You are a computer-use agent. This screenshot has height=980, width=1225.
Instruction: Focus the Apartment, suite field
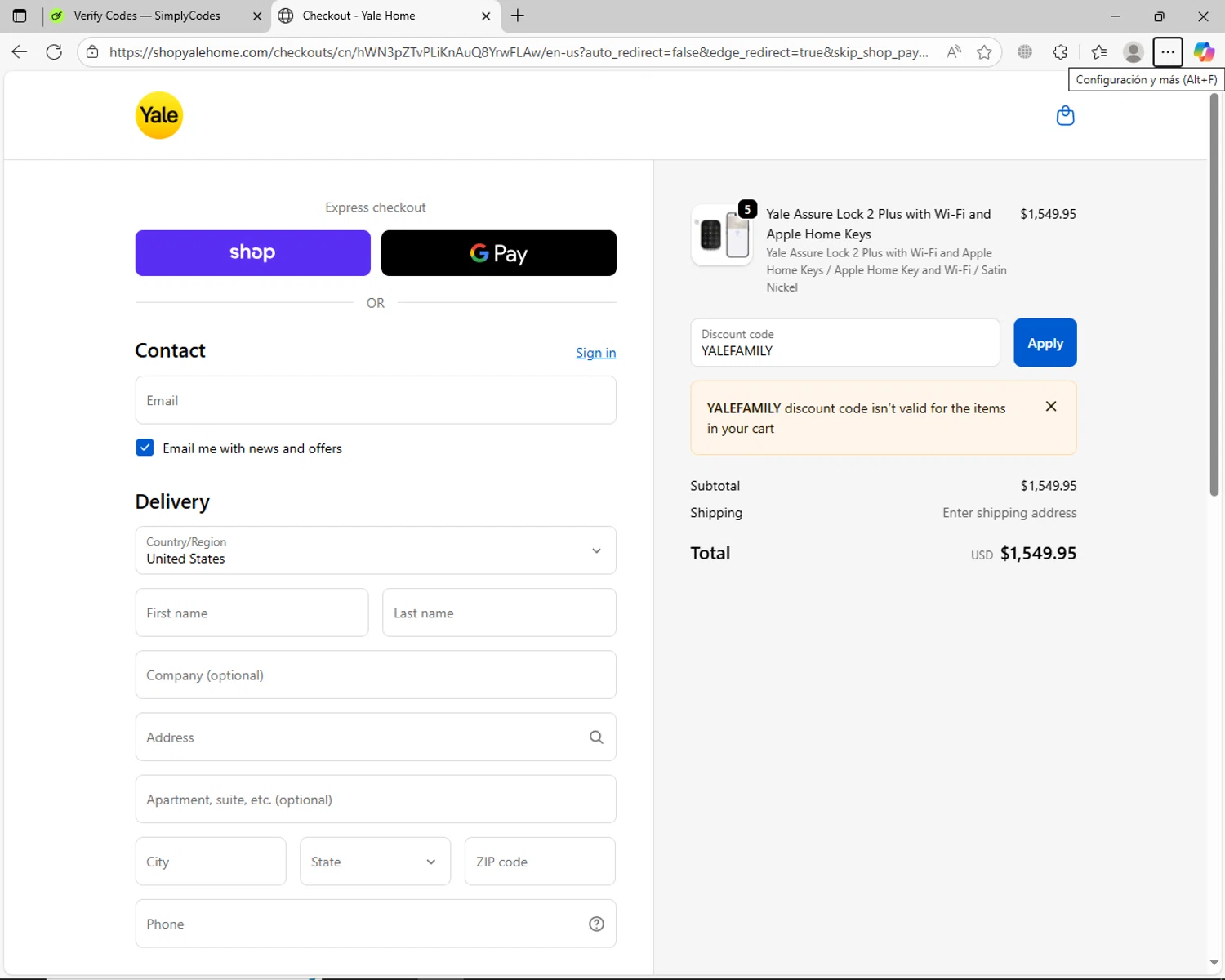(x=376, y=800)
